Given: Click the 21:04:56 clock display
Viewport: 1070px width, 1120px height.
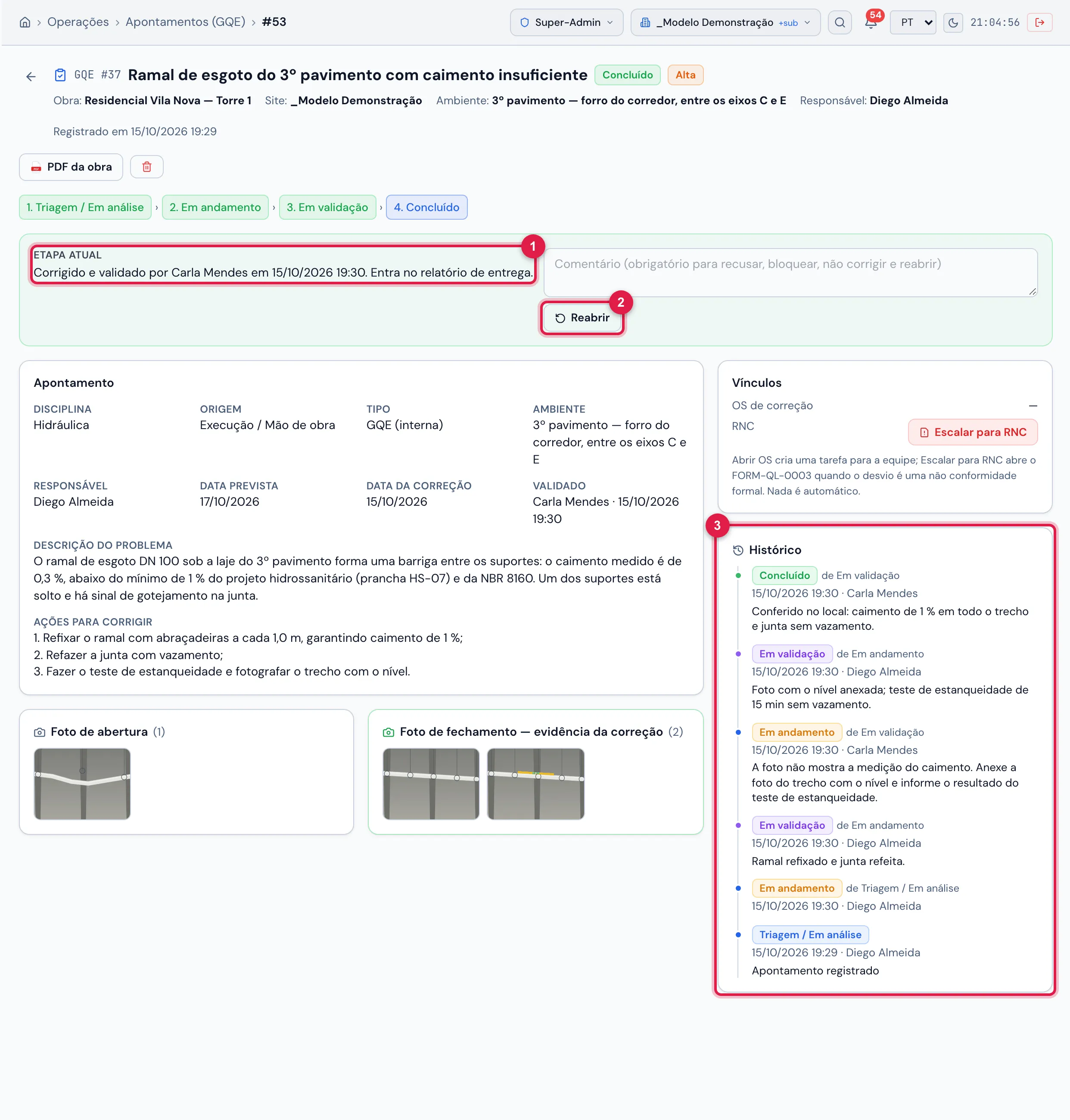Looking at the screenshot, I should [x=995, y=22].
